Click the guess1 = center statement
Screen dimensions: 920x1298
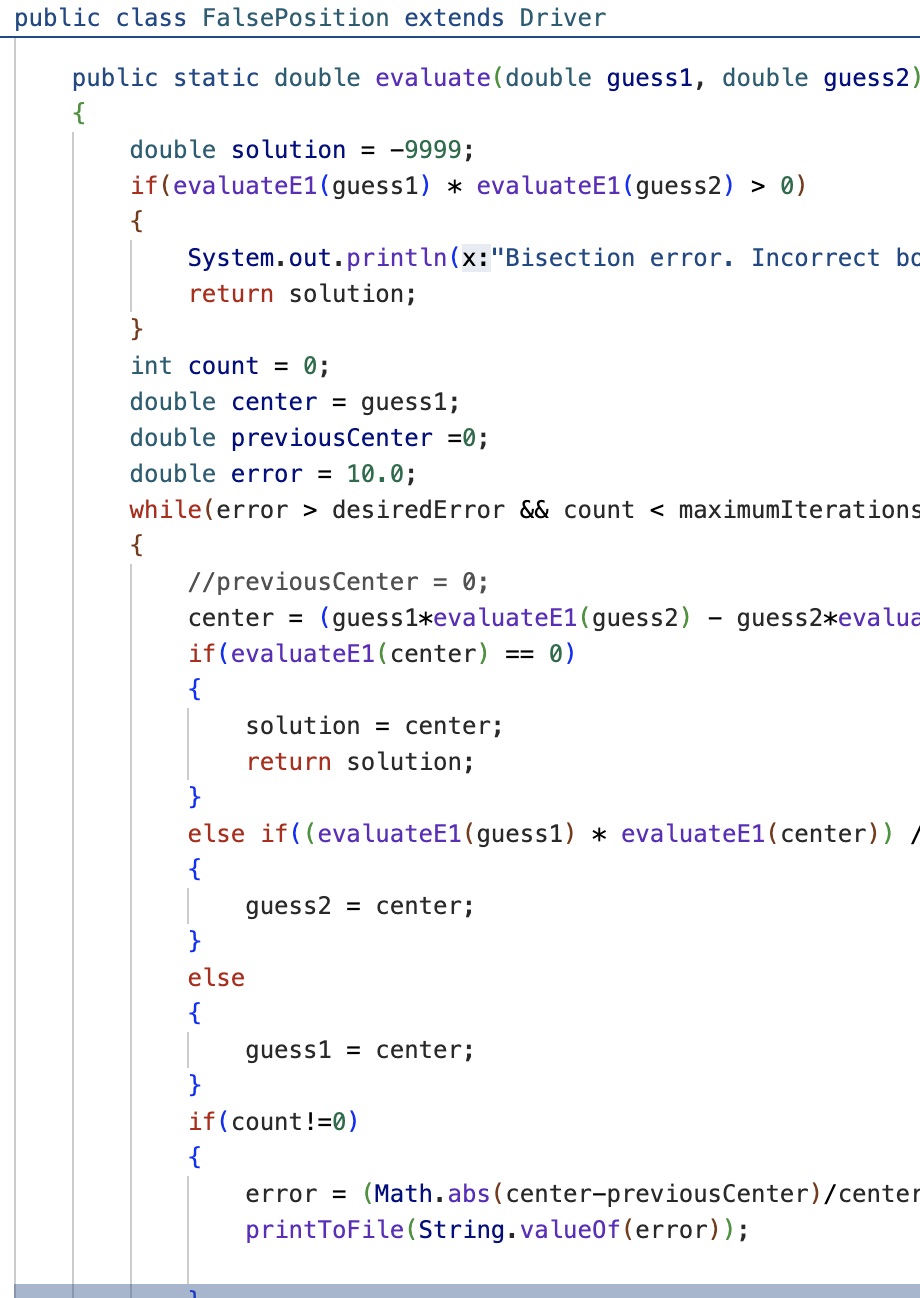pyautogui.click(x=359, y=1050)
